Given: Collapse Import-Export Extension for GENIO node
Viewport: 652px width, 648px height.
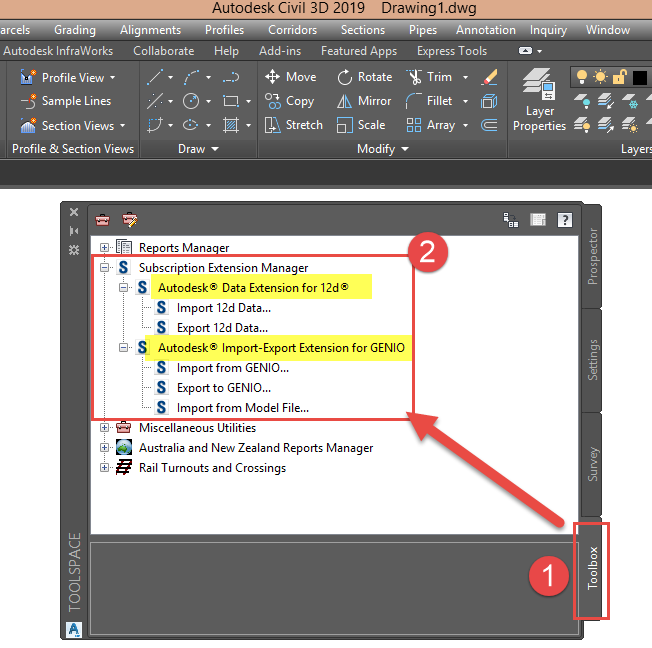Looking at the screenshot, I should pyautogui.click(x=123, y=348).
